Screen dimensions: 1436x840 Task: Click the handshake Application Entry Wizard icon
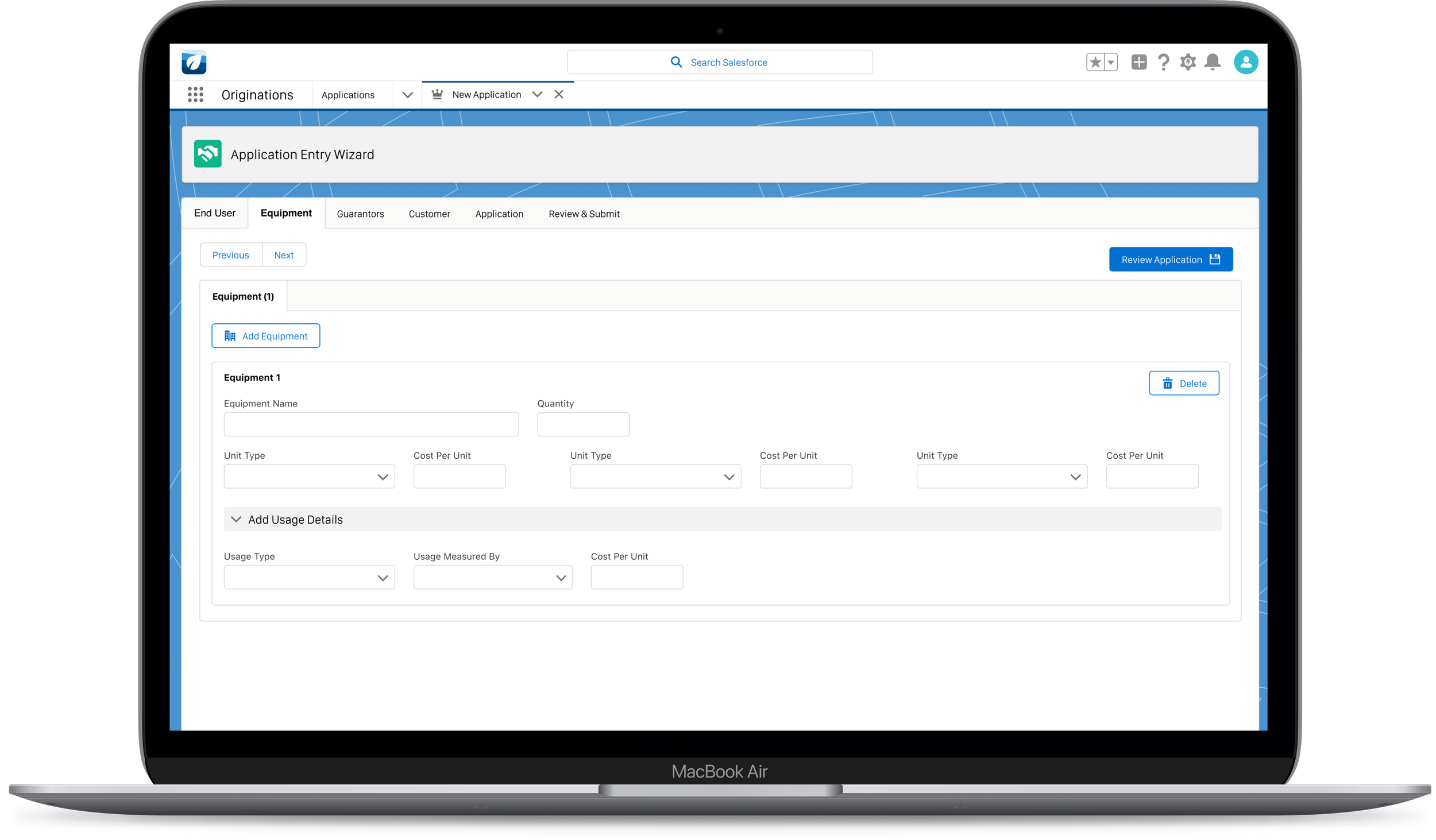pos(207,154)
